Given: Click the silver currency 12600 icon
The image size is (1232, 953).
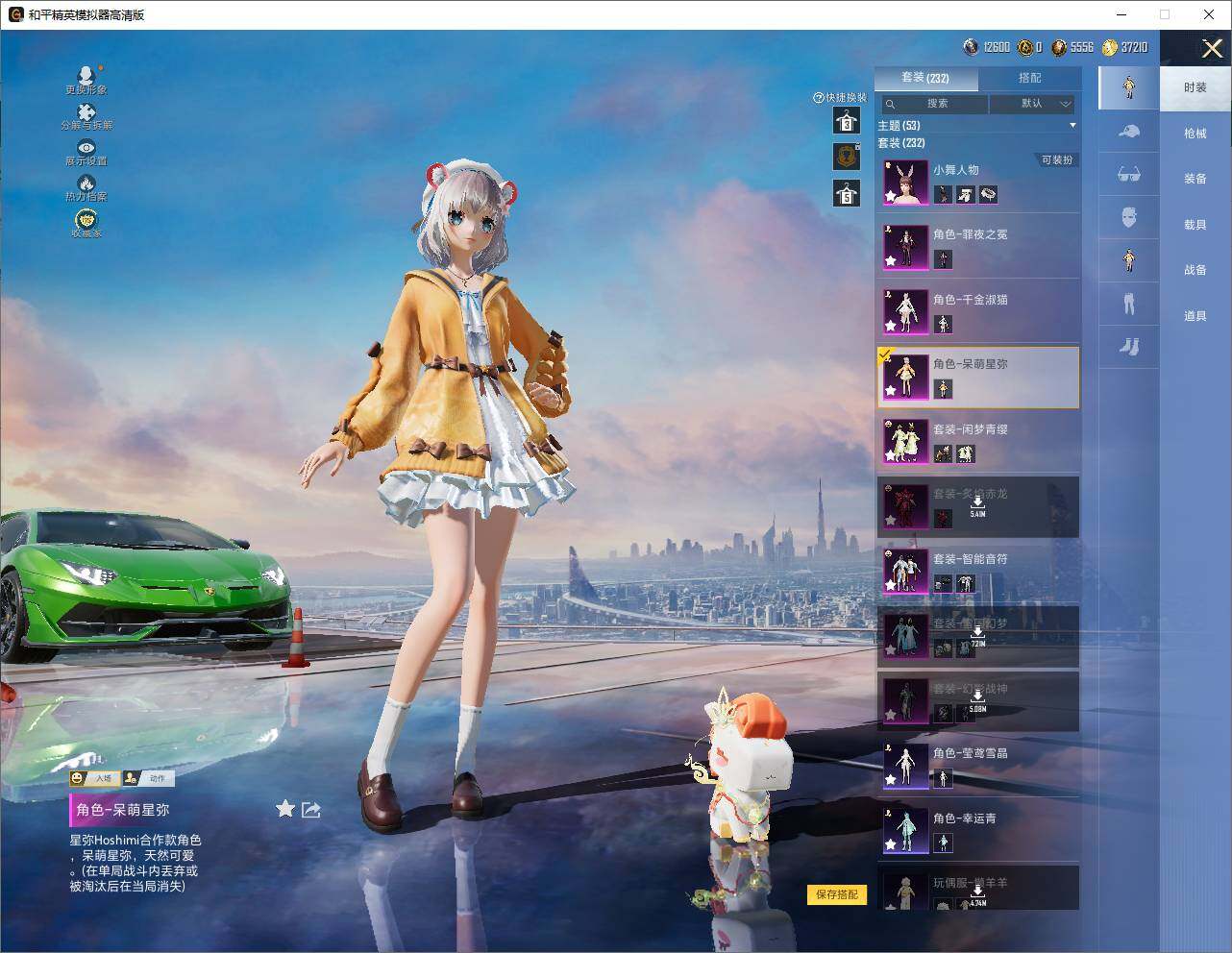Looking at the screenshot, I should (x=971, y=47).
